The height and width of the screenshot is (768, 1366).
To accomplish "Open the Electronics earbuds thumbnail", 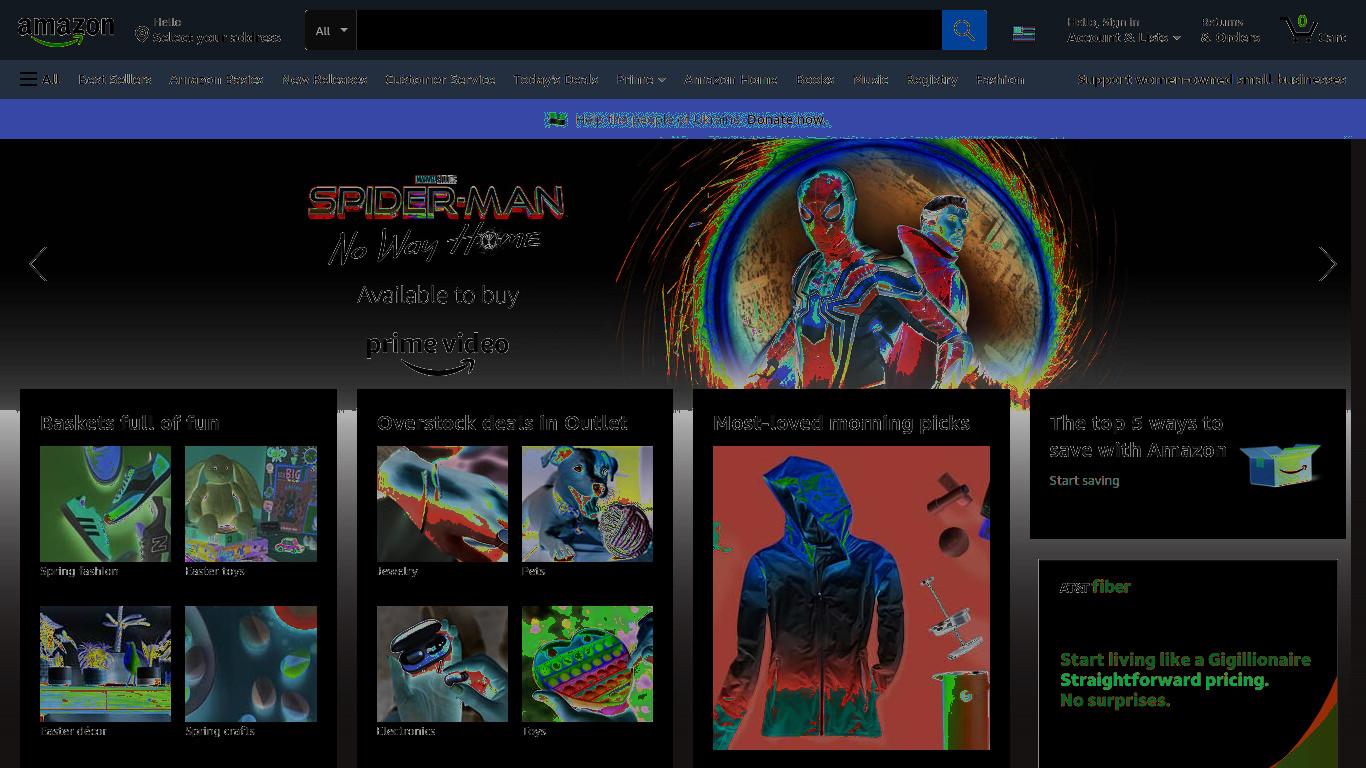I will click(x=442, y=664).
